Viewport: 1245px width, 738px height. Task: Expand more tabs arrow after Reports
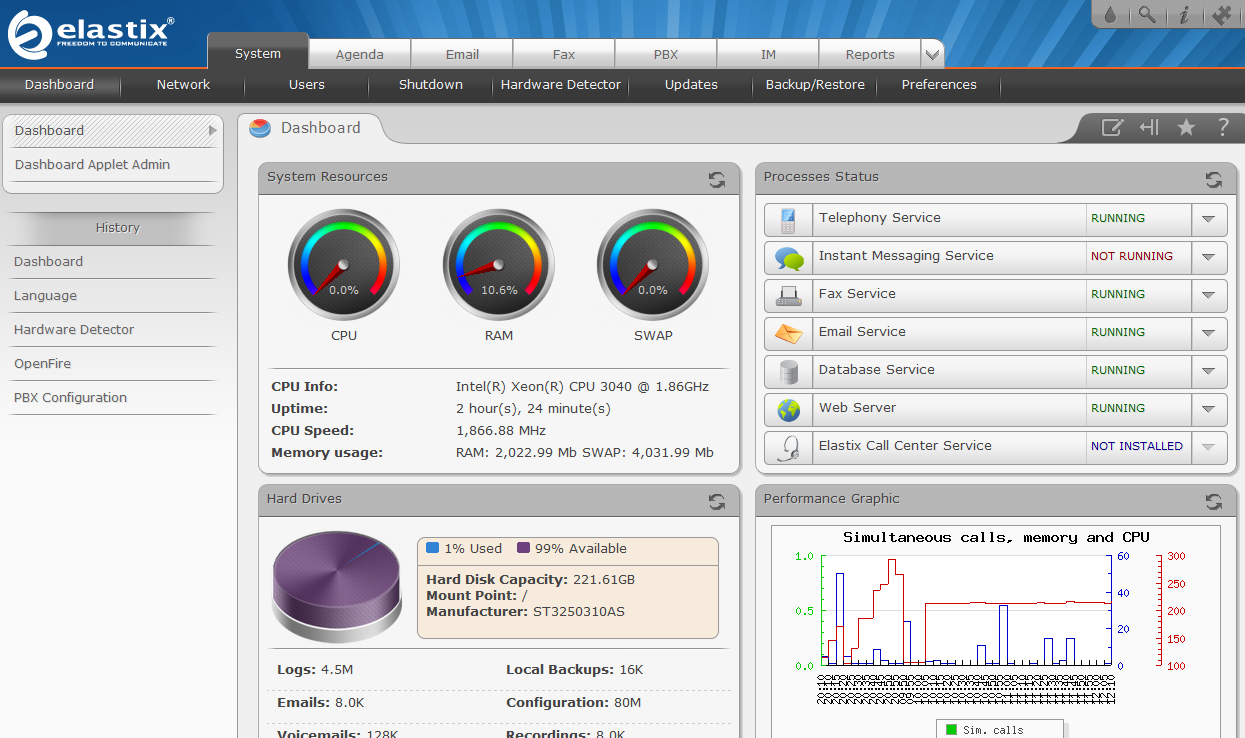932,55
